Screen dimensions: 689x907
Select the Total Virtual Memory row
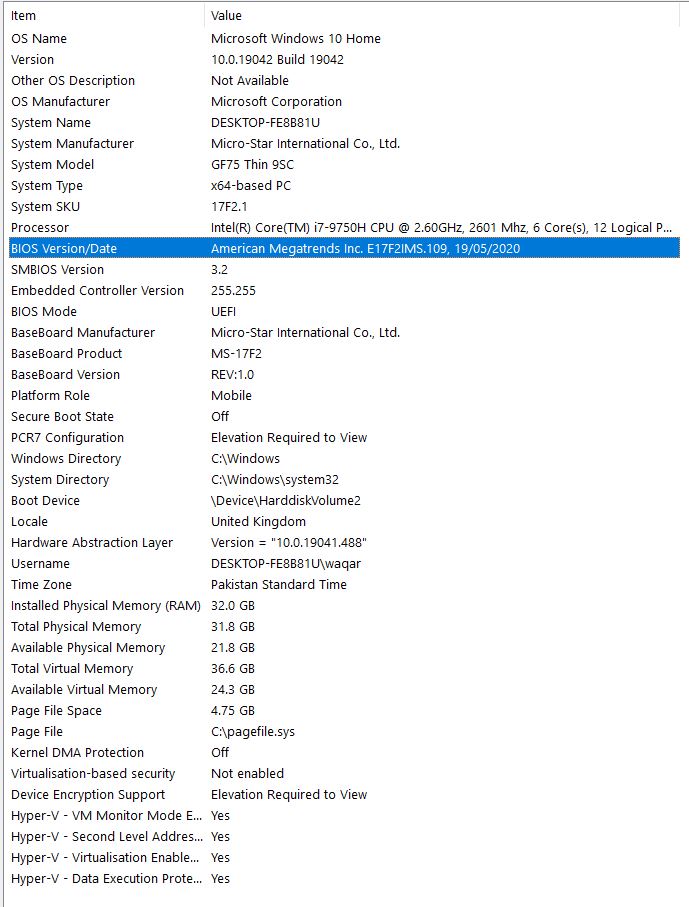[344, 669]
